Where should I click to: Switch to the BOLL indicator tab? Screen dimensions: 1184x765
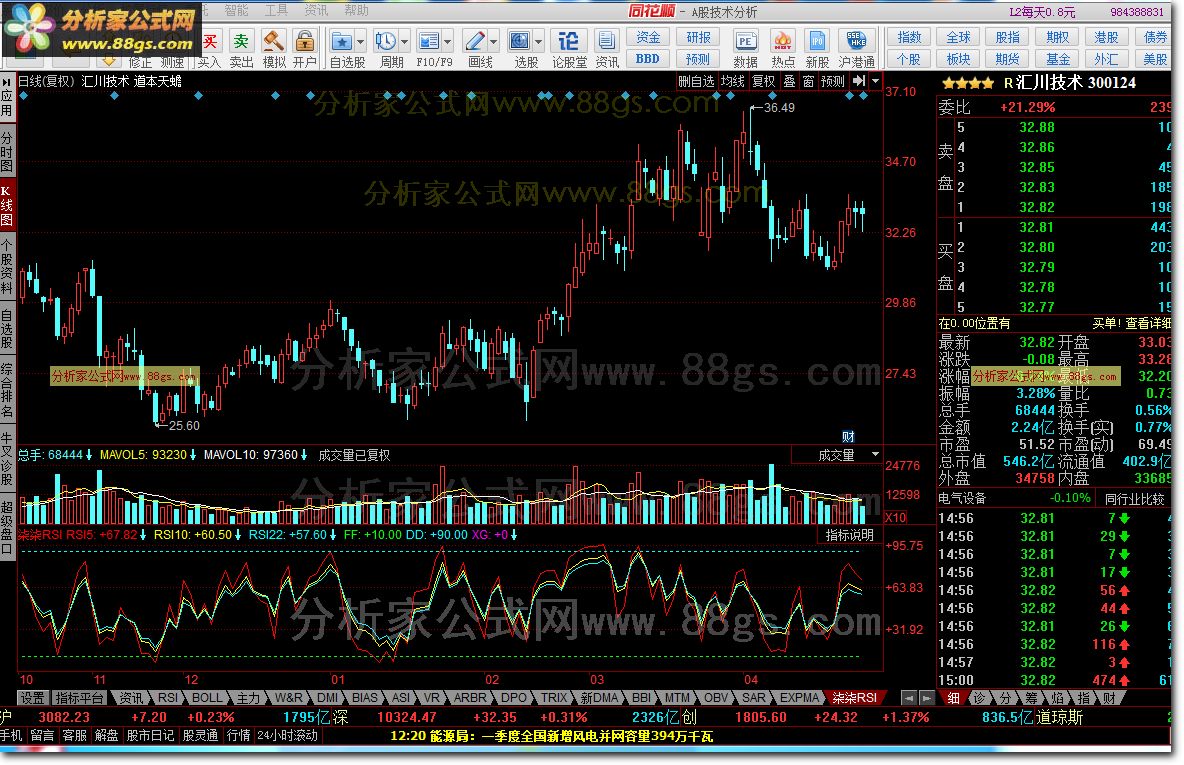coord(207,699)
